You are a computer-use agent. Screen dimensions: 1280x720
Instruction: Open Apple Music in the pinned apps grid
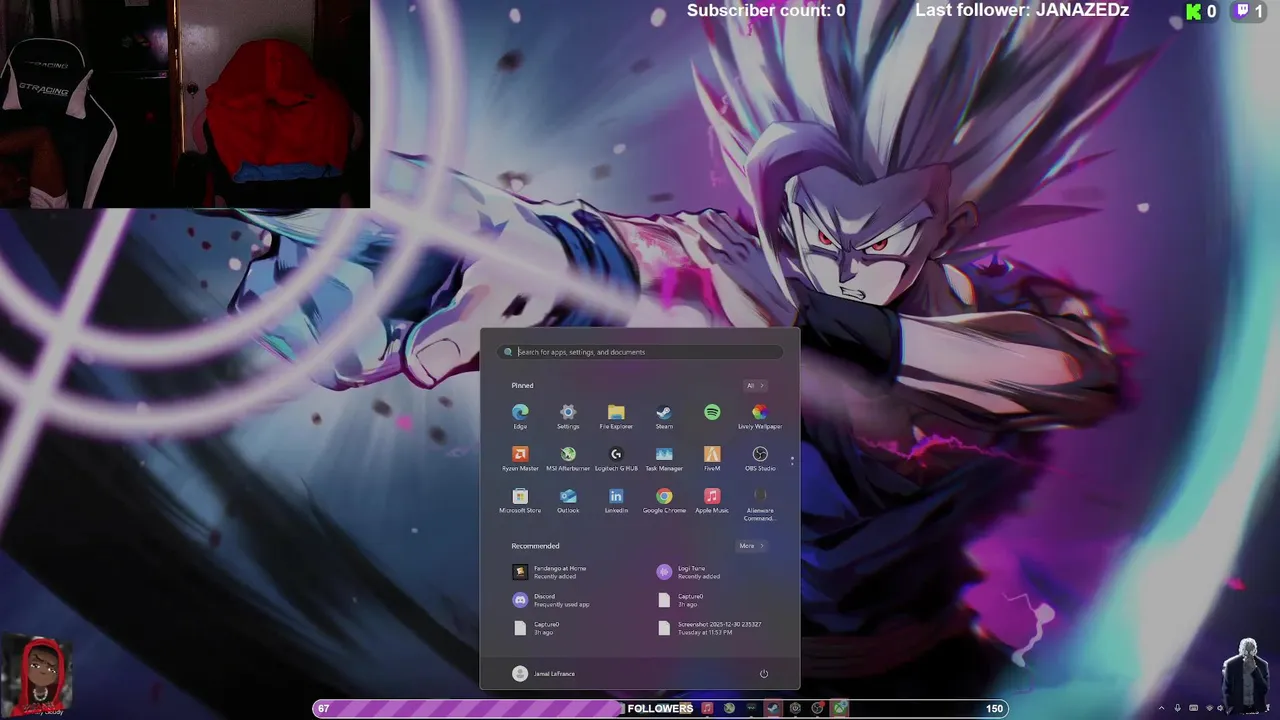click(x=712, y=500)
